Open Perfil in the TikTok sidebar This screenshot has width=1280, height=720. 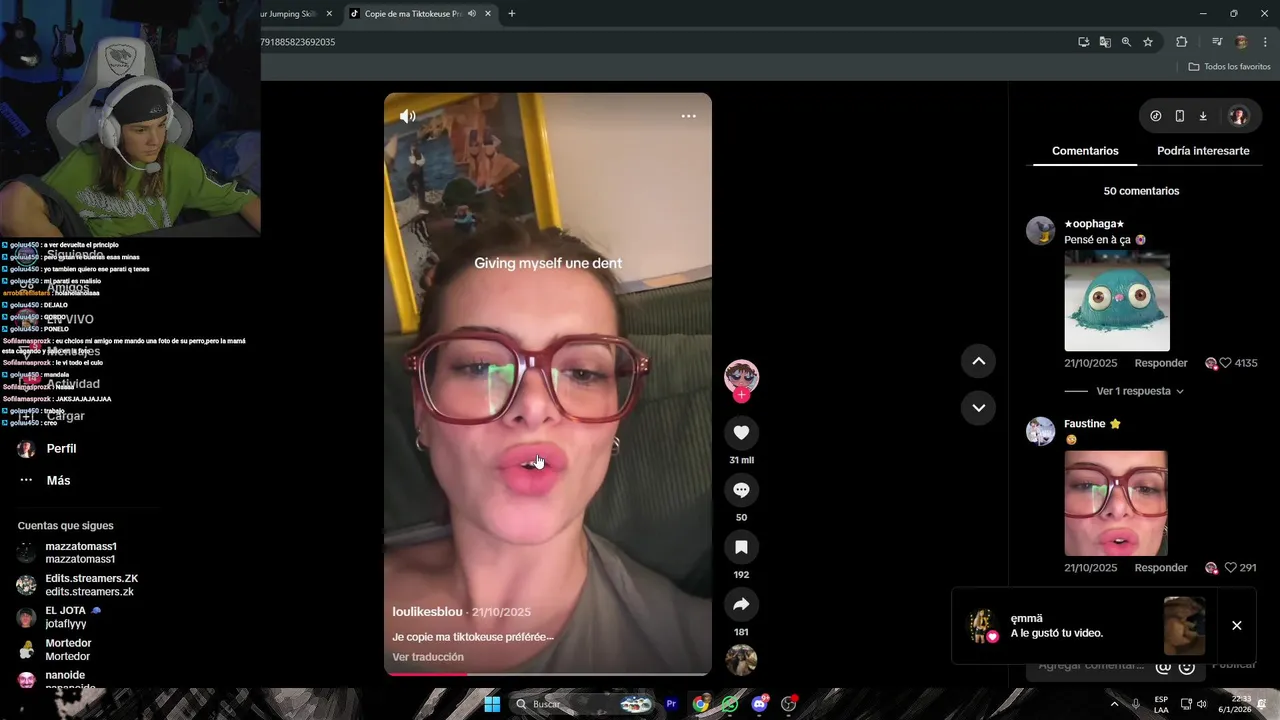pos(60,449)
